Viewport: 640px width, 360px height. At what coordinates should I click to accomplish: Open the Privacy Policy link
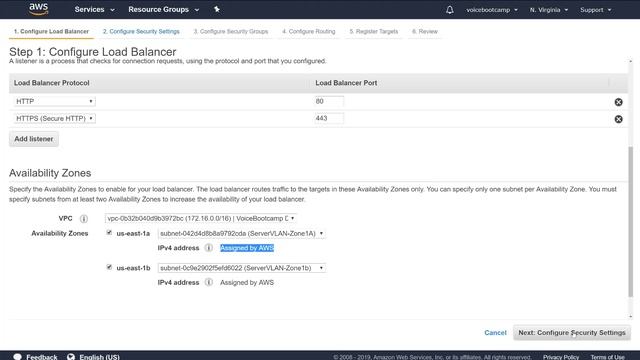pos(560,357)
